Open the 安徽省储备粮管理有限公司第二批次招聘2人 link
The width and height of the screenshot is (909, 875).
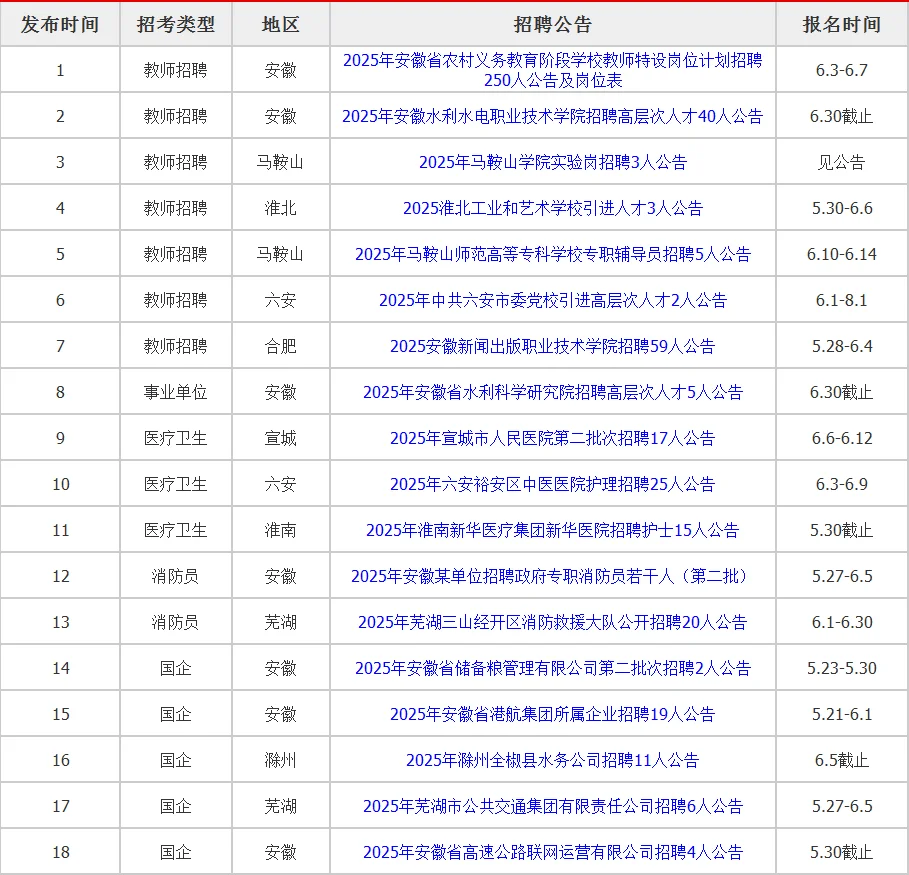552,668
